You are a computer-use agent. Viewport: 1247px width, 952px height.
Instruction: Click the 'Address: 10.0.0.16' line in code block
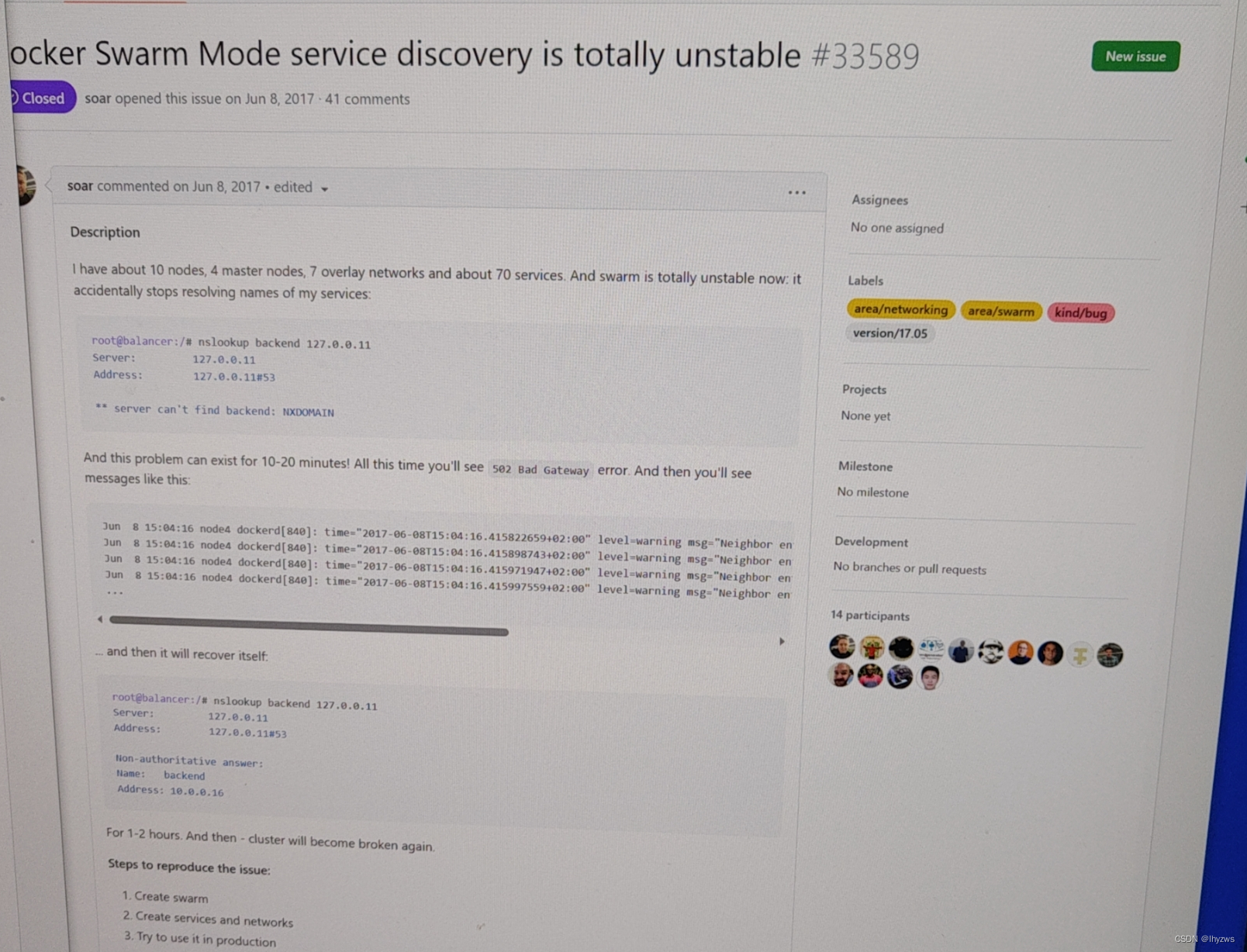pos(171,791)
